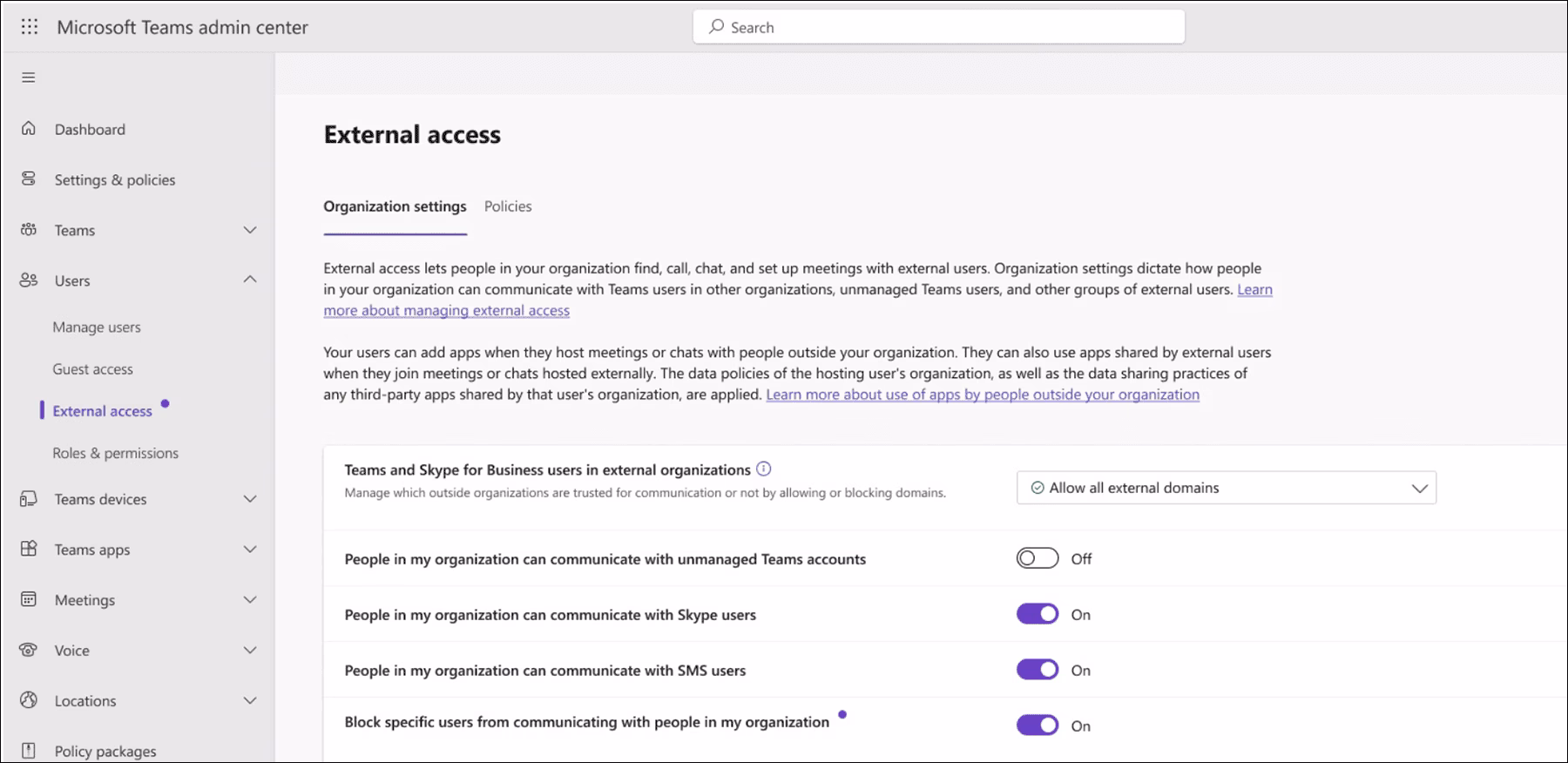The height and width of the screenshot is (763, 1568).
Task: Click the Meetings calendar icon
Action: [x=29, y=600]
